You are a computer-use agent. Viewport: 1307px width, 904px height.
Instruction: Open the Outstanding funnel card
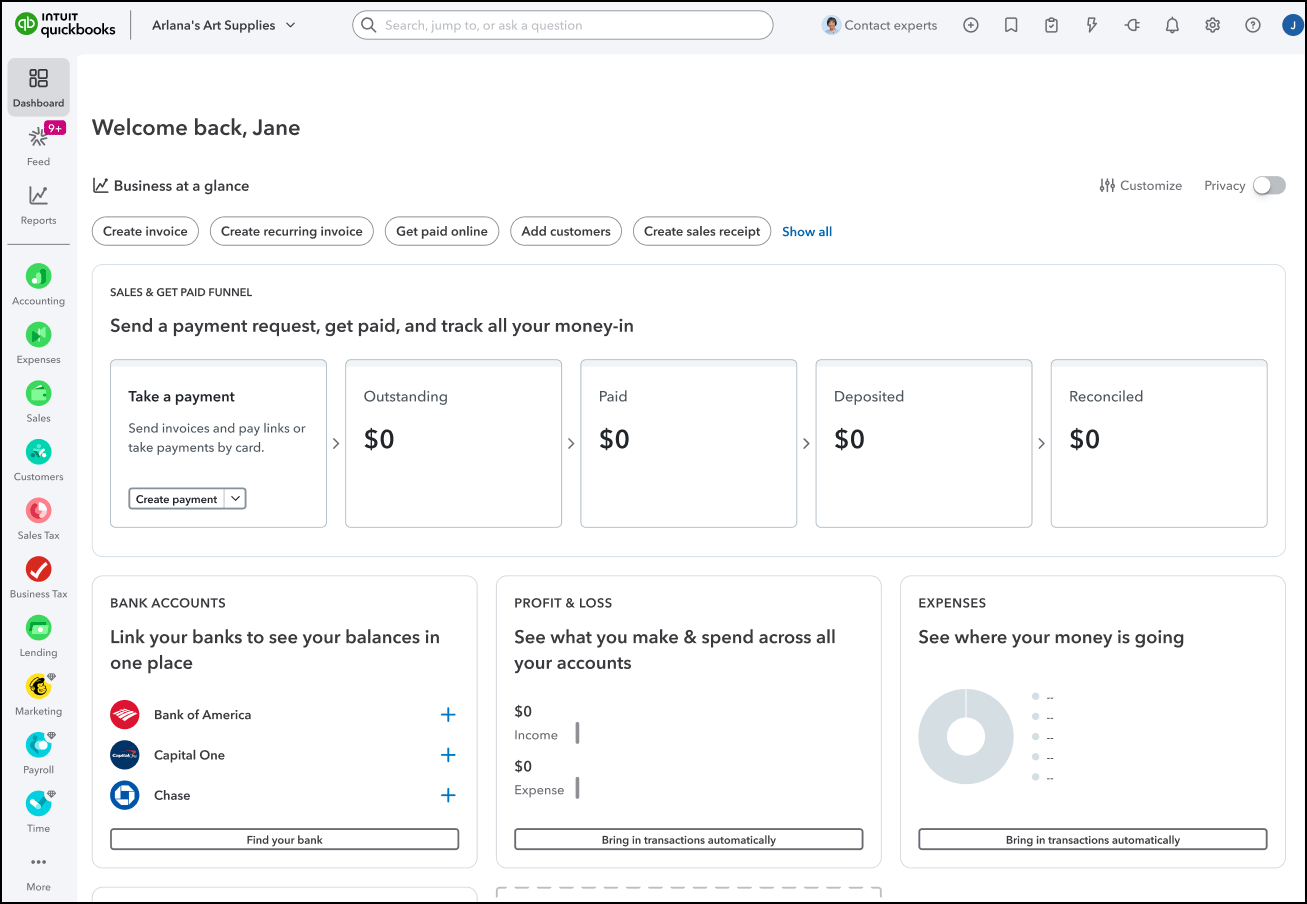point(453,443)
